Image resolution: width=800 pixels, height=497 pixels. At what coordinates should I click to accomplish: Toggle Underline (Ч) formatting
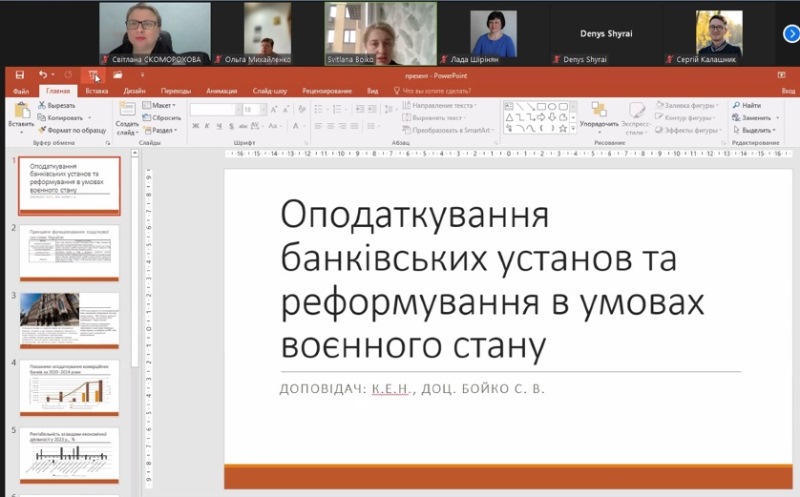pos(219,126)
